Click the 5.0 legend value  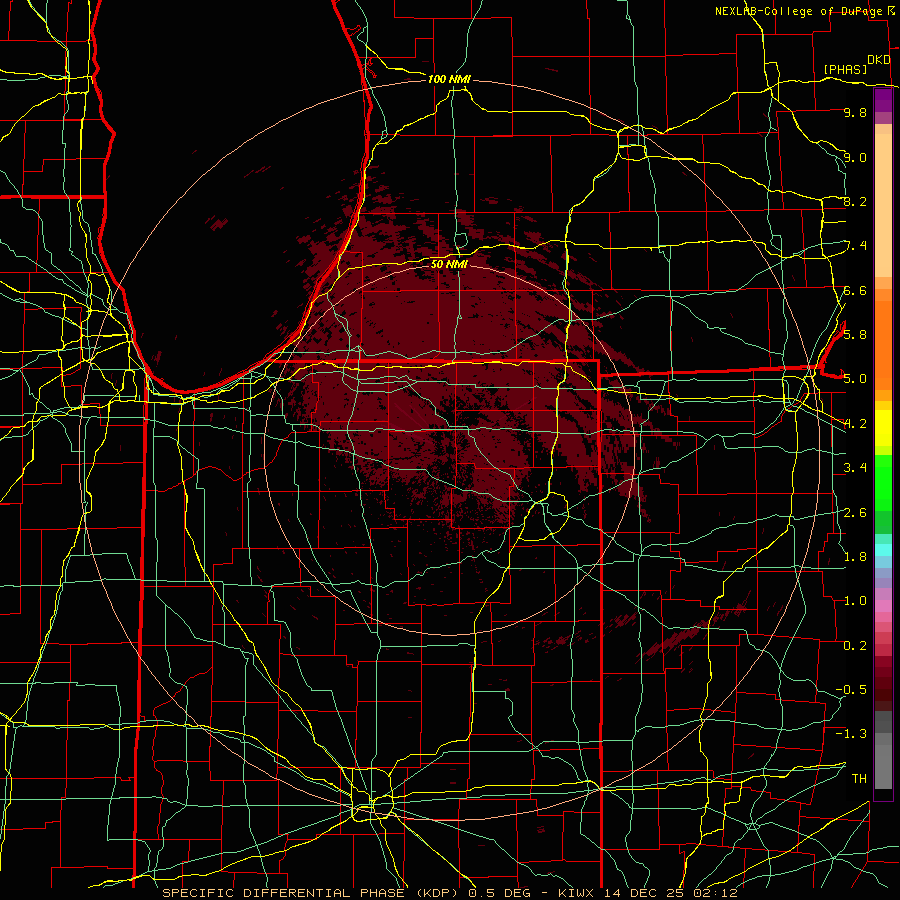tap(855, 379)
